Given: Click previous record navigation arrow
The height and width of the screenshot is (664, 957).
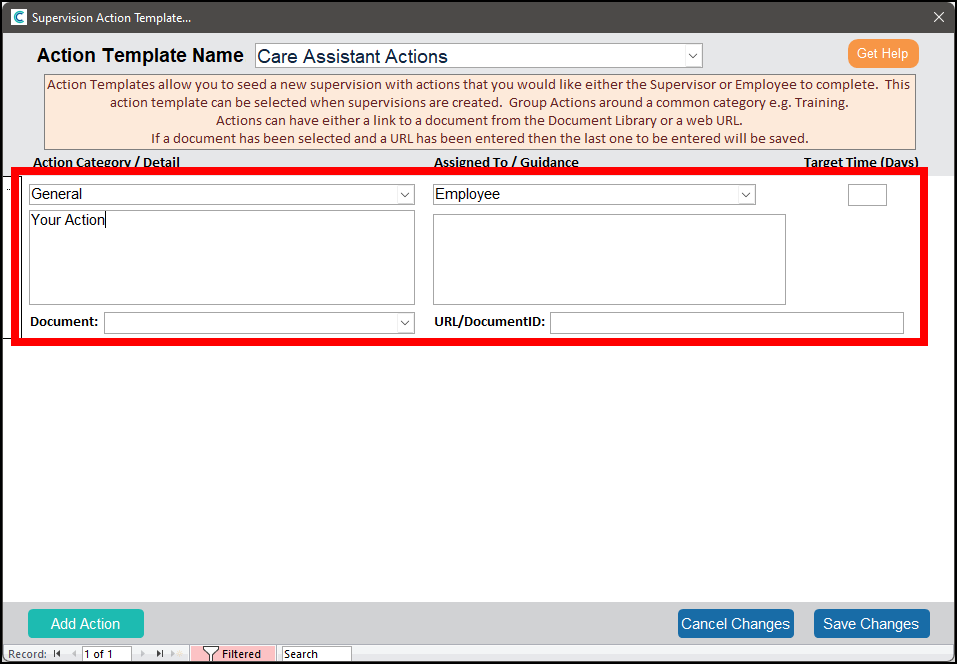Looking at the screenshot, I should [x=73, y=654].
